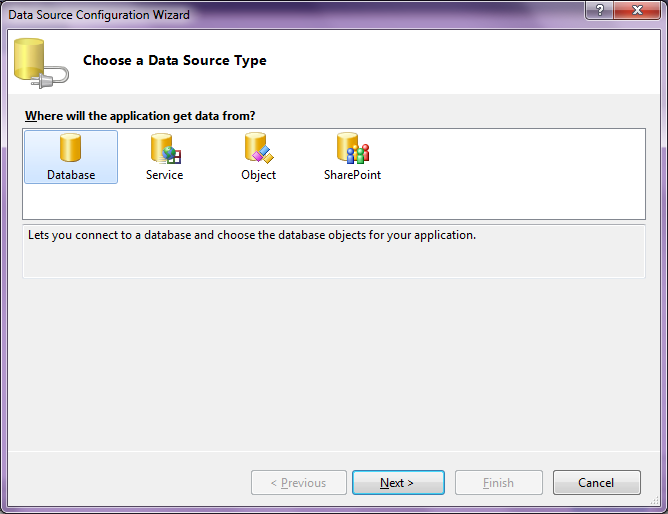Select the Service data source icon
Image resolution: width=668 pixels, height=514 pixels.
tap(164, 149)
